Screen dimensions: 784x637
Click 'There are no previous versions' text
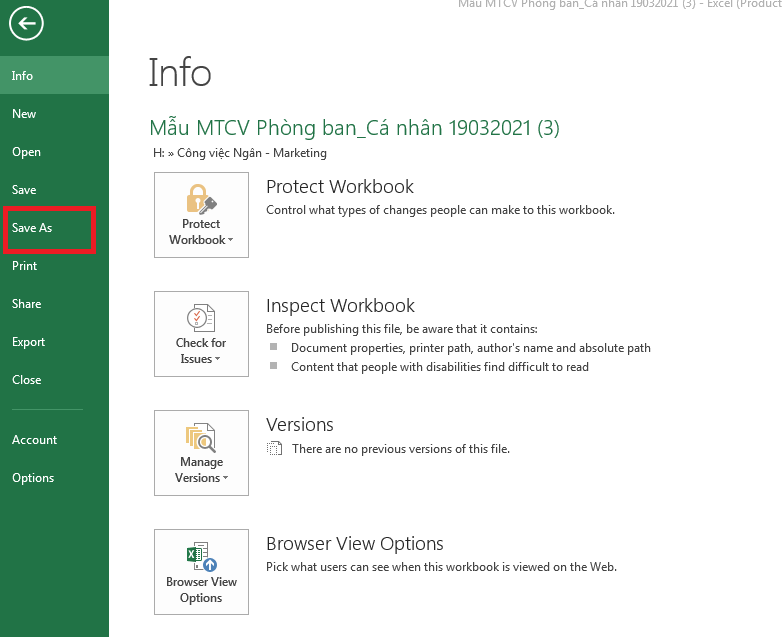tap(400, 448)
